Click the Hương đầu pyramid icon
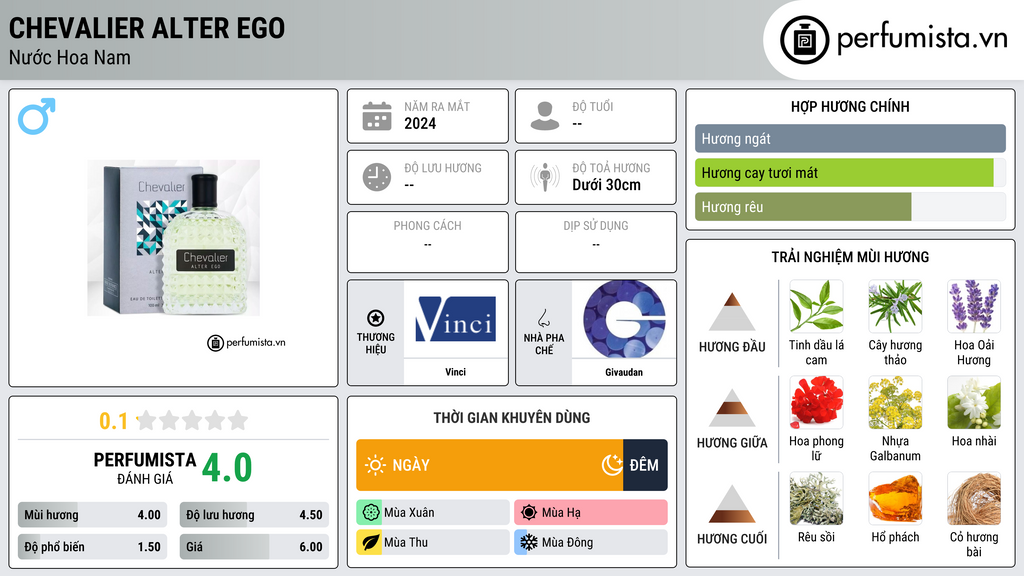 point(732,312)
